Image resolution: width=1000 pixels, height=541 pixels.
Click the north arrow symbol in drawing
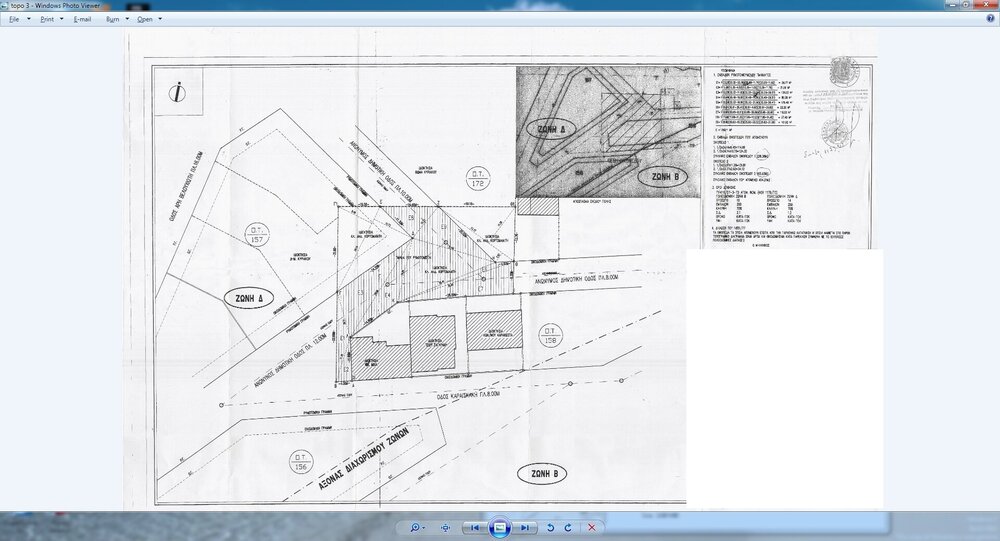176,92
